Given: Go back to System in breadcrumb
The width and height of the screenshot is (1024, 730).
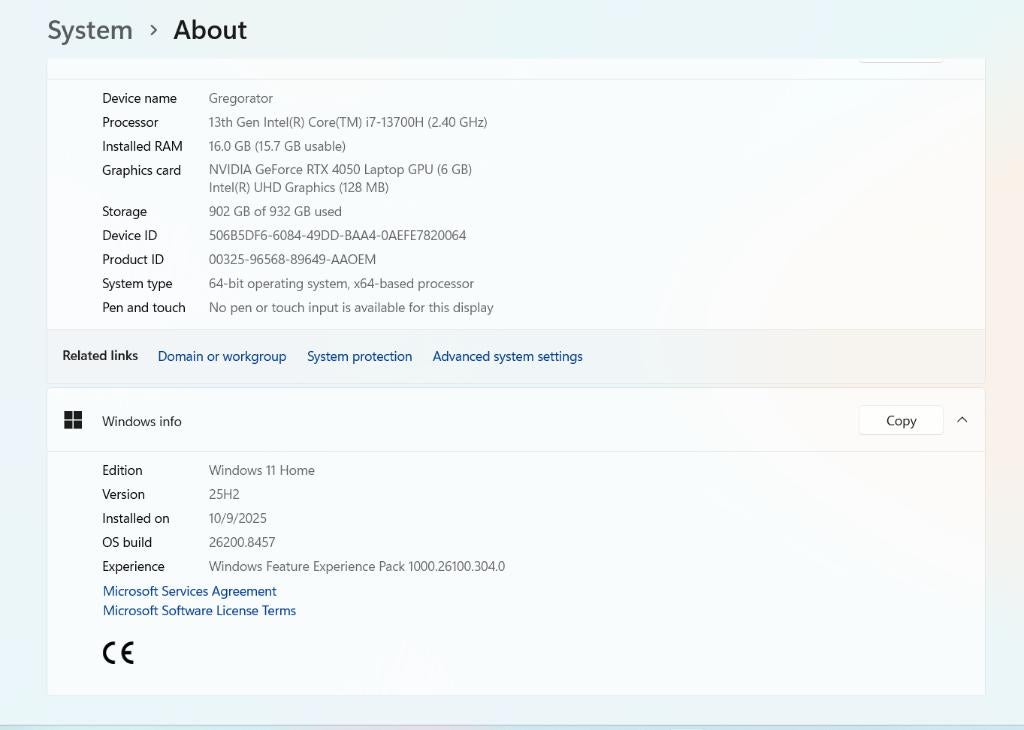Looking at the screenshot, I should [x=90, y=31].
